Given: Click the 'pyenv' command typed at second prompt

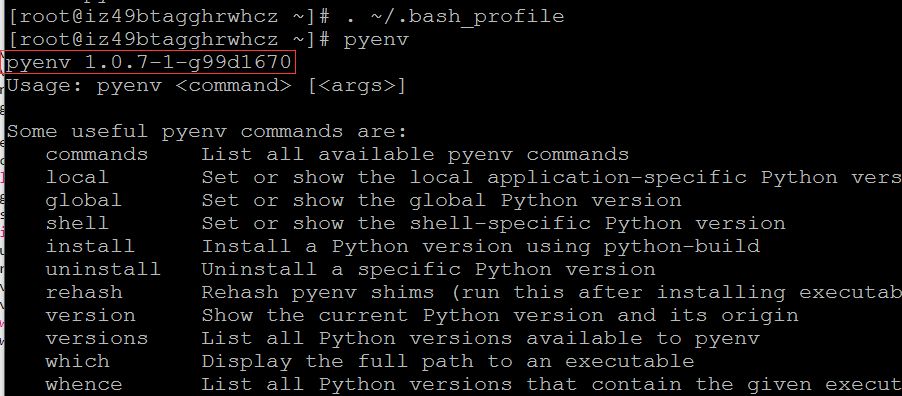Looking at the screenshot, I should [376, 40].
